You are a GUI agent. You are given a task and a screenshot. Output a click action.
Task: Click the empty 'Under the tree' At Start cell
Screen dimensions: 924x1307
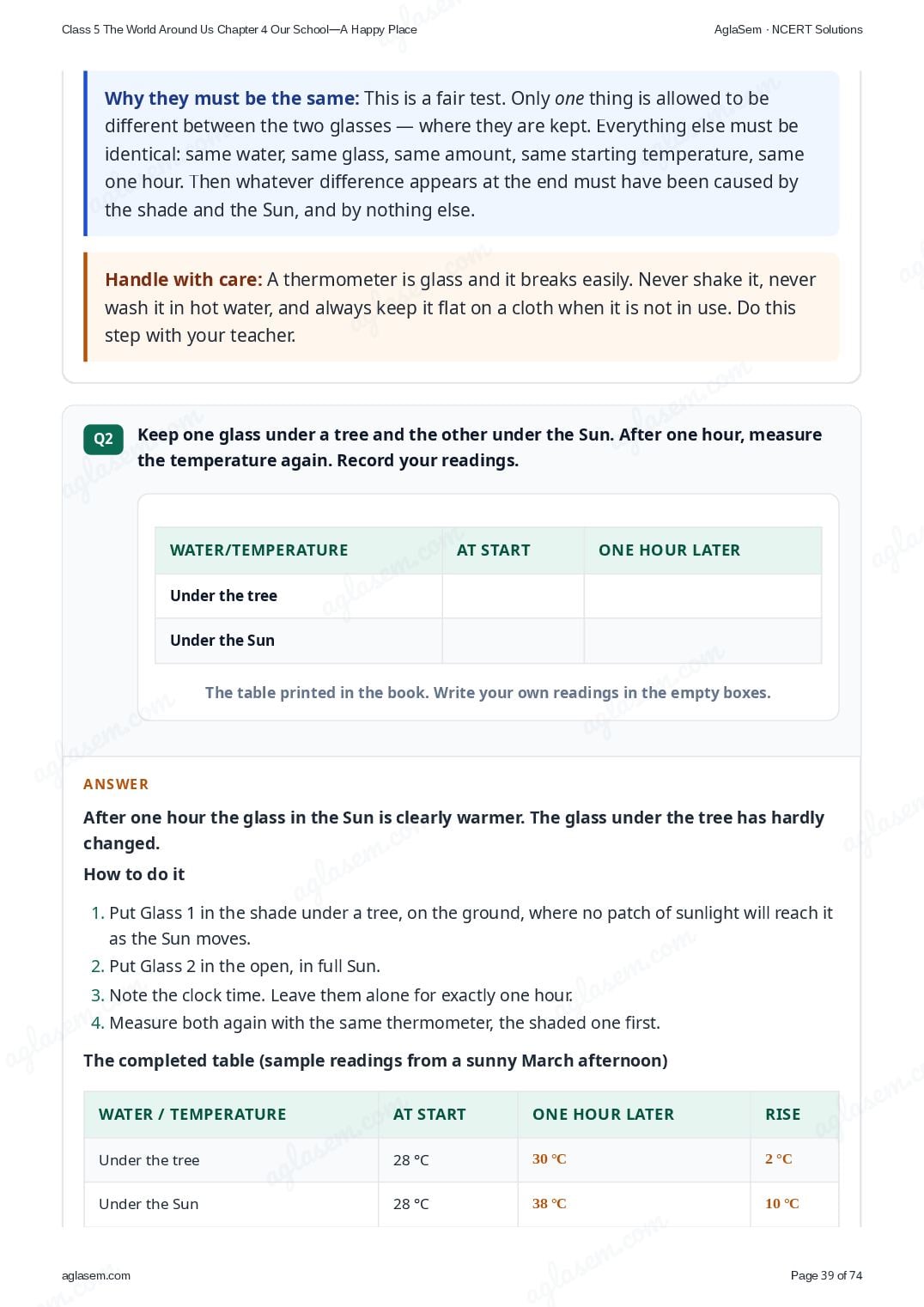[513, 596]
